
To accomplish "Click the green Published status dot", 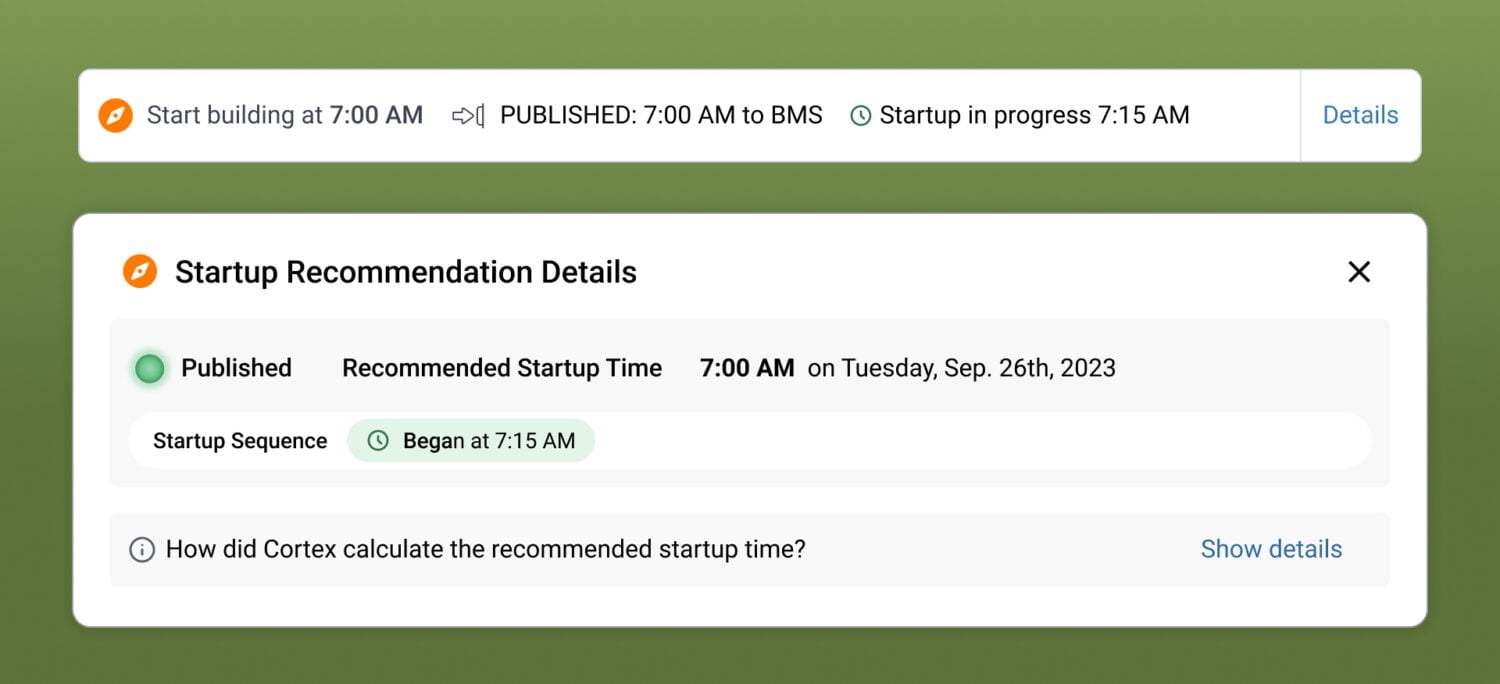I will pos(149,369).
